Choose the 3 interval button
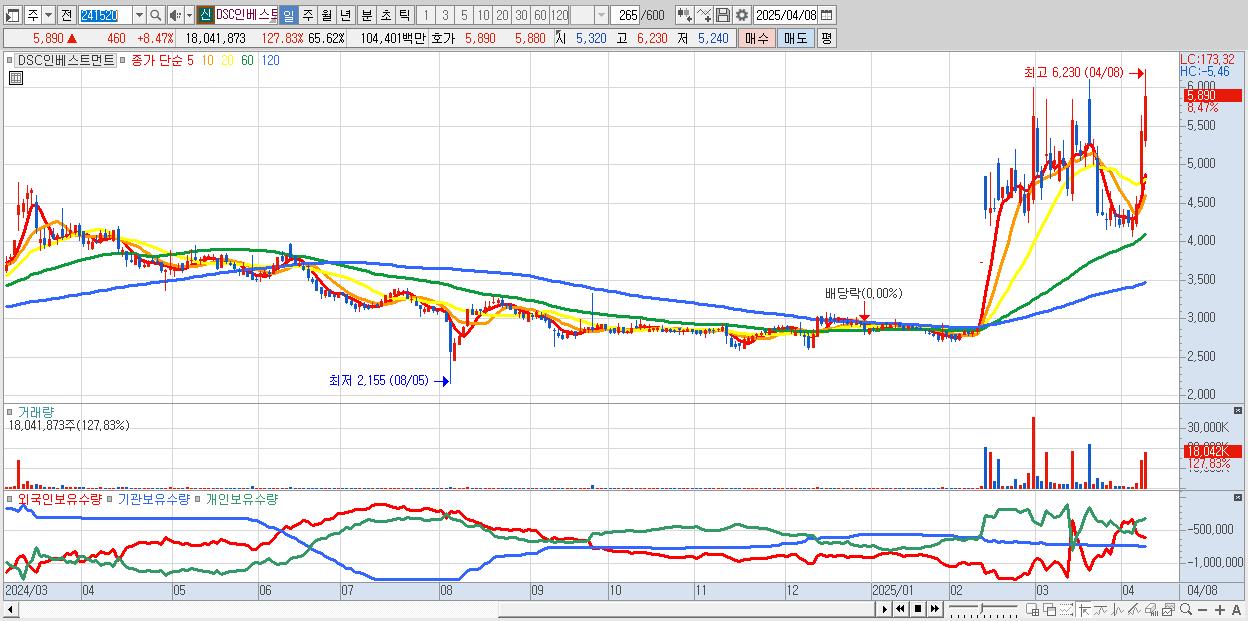Image resolution: width=1248 pixels, height=621 pixels. pos(445,15)
